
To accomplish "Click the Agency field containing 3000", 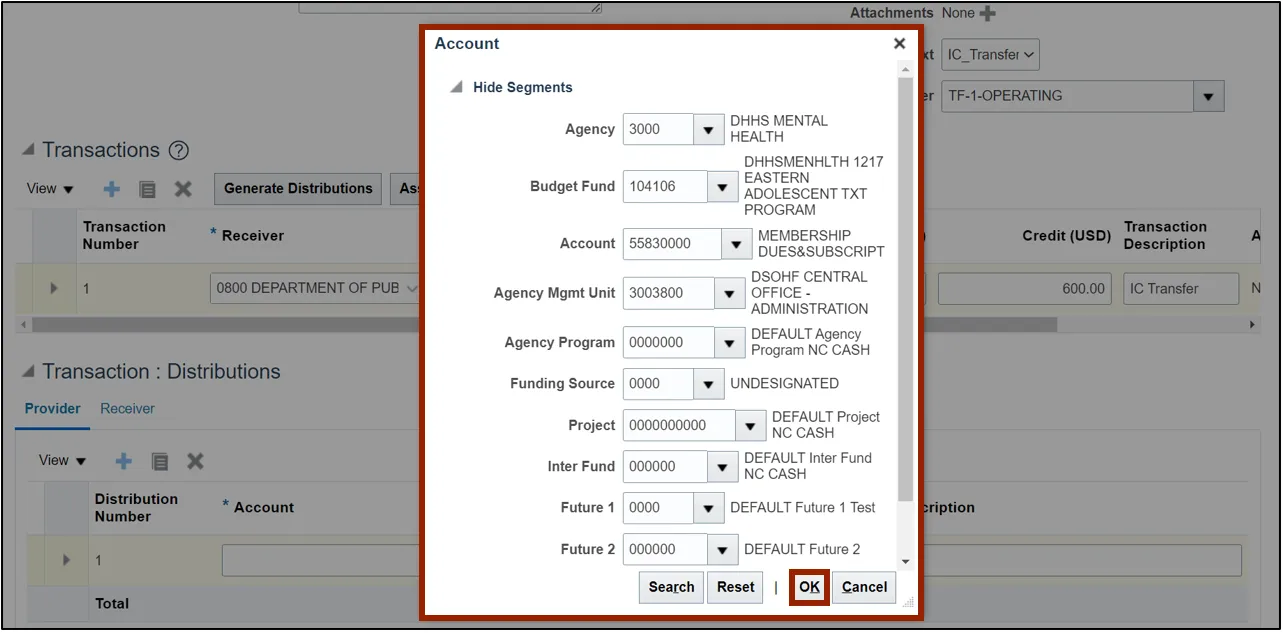I will (658, 129).
